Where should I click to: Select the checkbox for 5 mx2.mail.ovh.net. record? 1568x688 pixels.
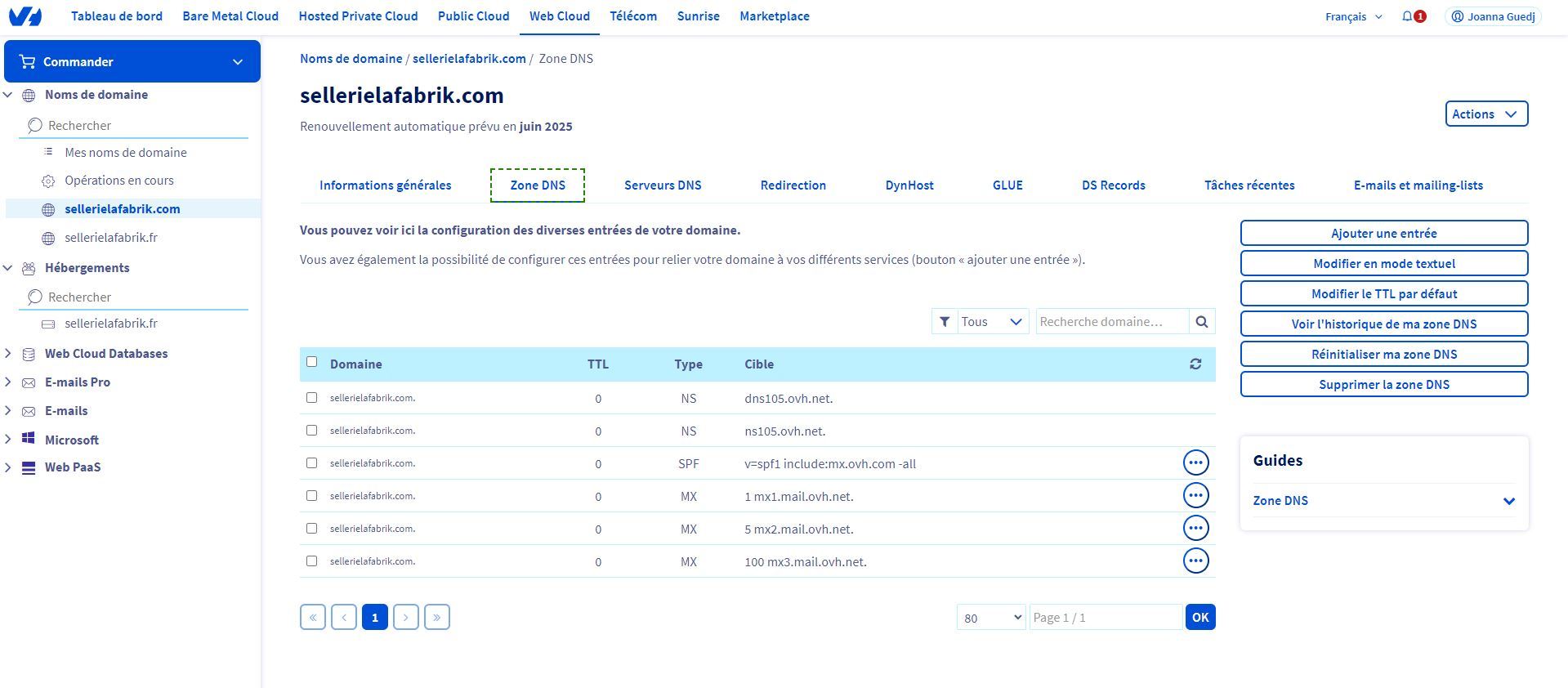(x=311, y=529)
